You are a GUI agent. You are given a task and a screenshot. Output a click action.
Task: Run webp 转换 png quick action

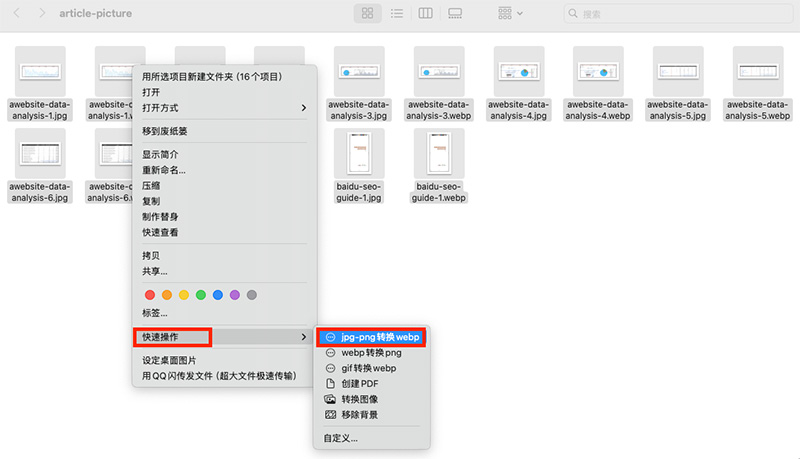click(372, 352)
